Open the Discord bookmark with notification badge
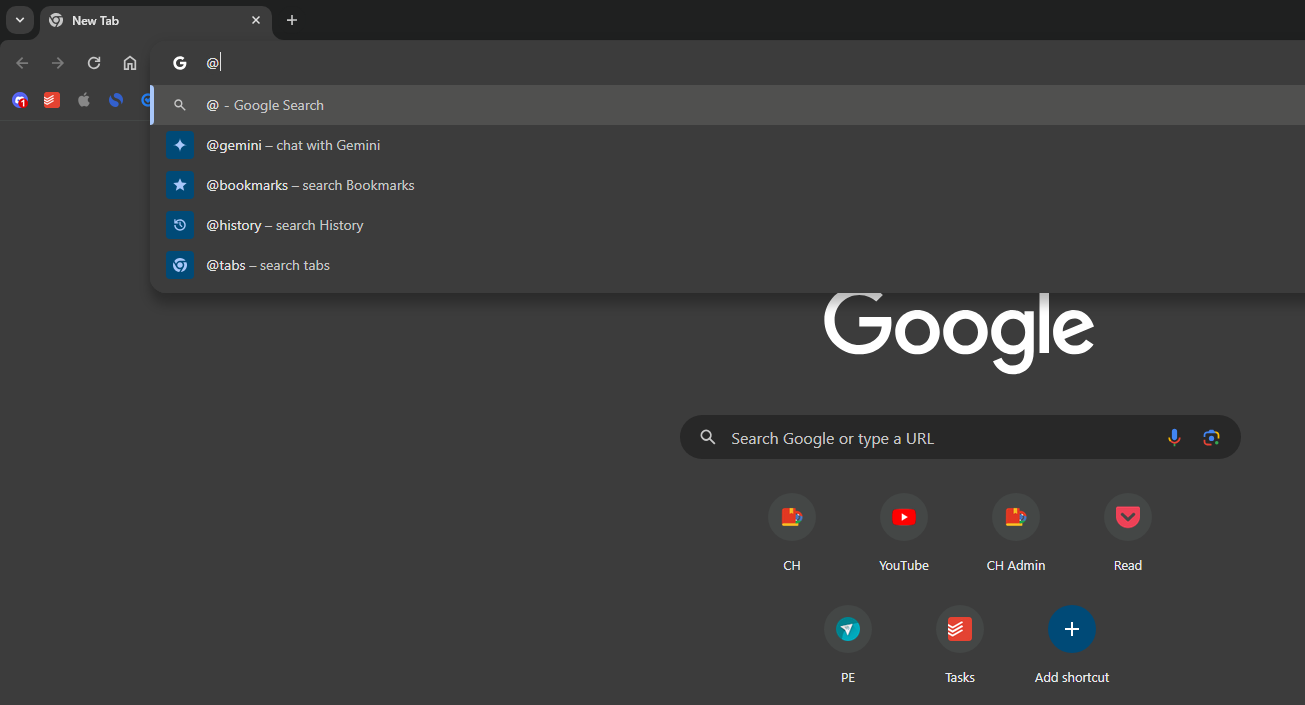The image size is (1305, 705). [x=20, y=100]
